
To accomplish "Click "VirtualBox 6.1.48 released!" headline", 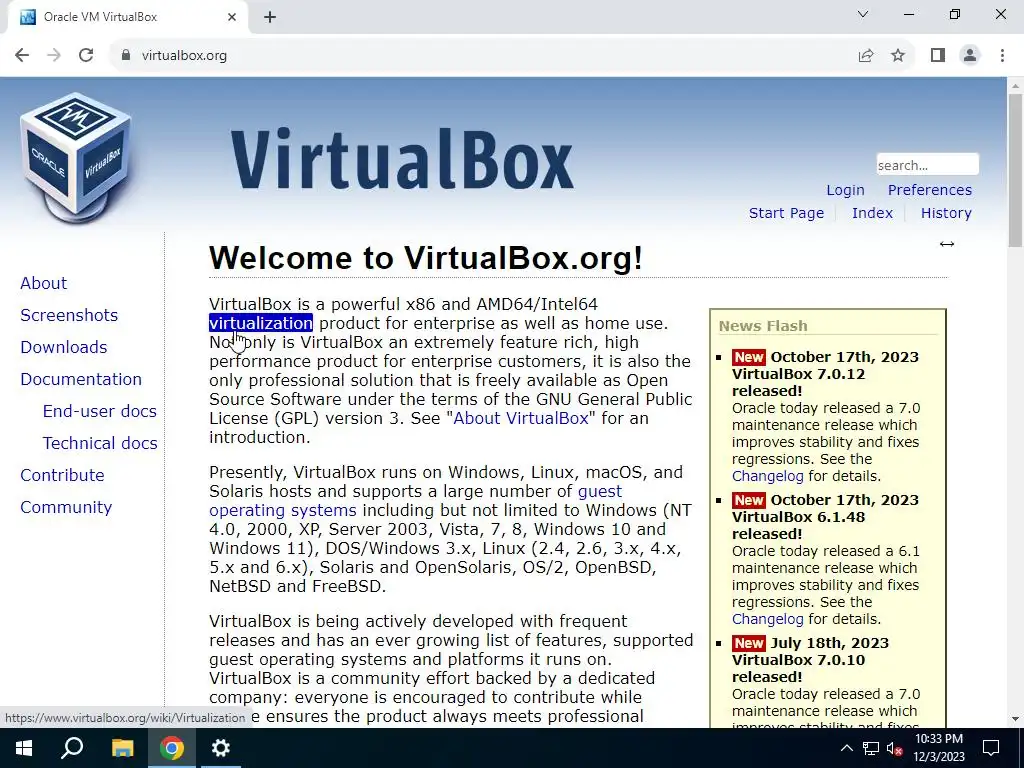I will [x=798, y=526].
